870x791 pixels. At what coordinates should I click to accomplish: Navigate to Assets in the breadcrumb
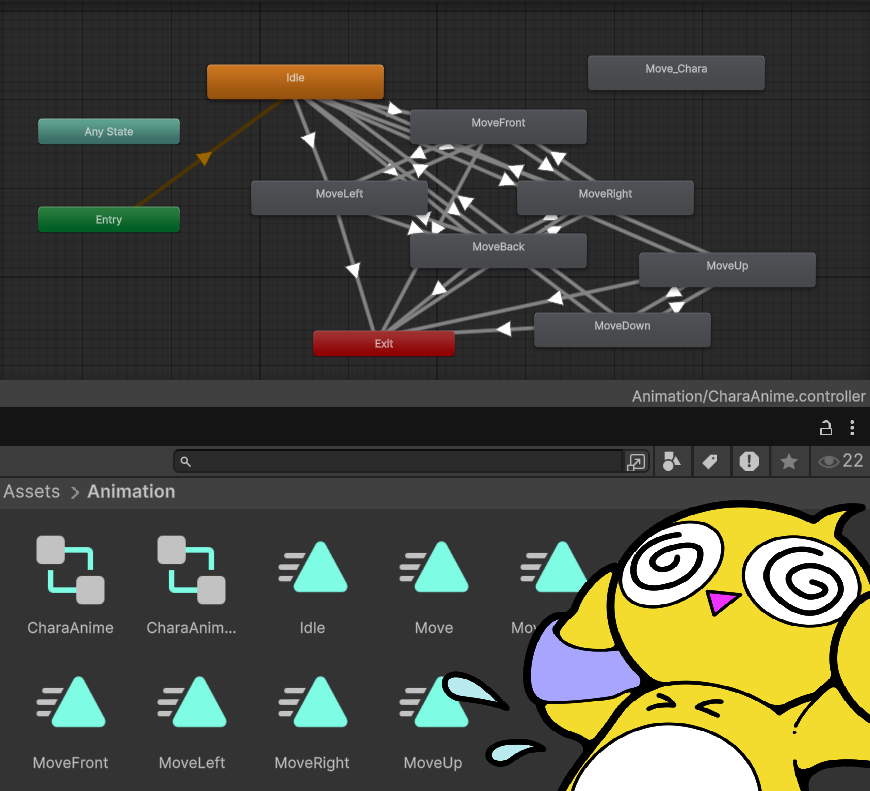coord(31,492)
